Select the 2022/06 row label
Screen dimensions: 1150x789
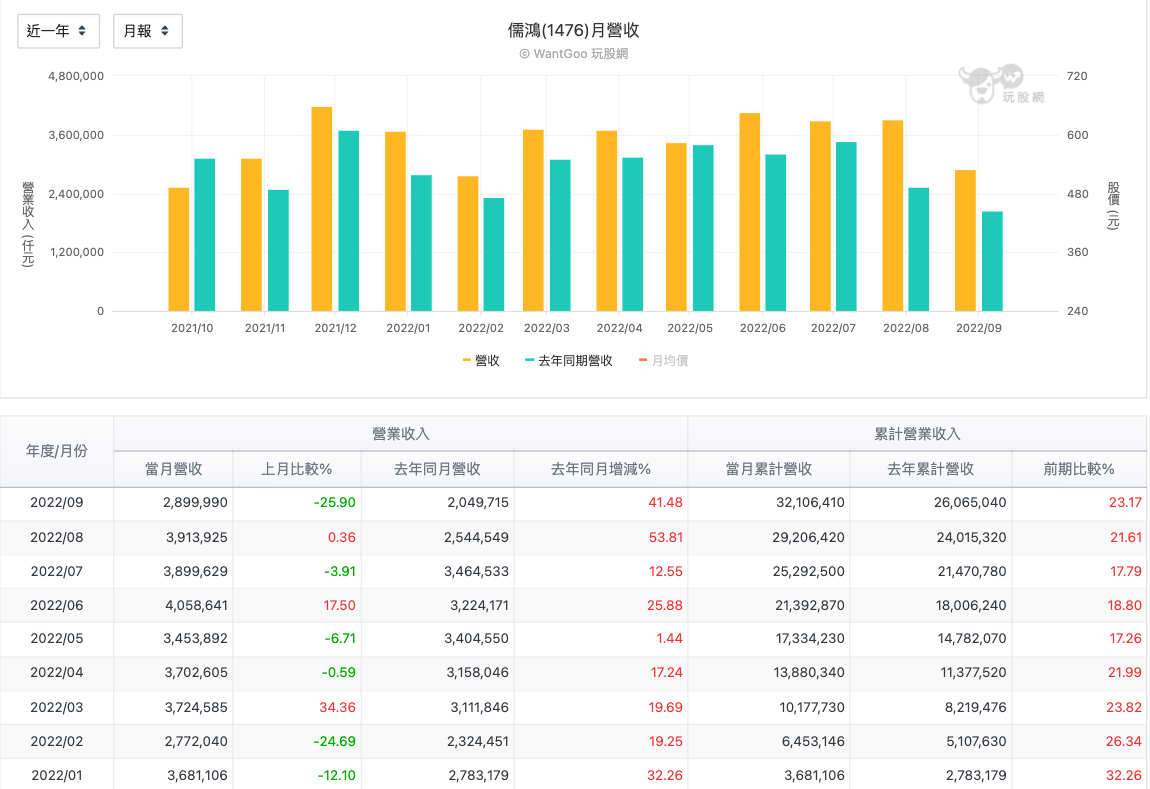coord(56,606)
